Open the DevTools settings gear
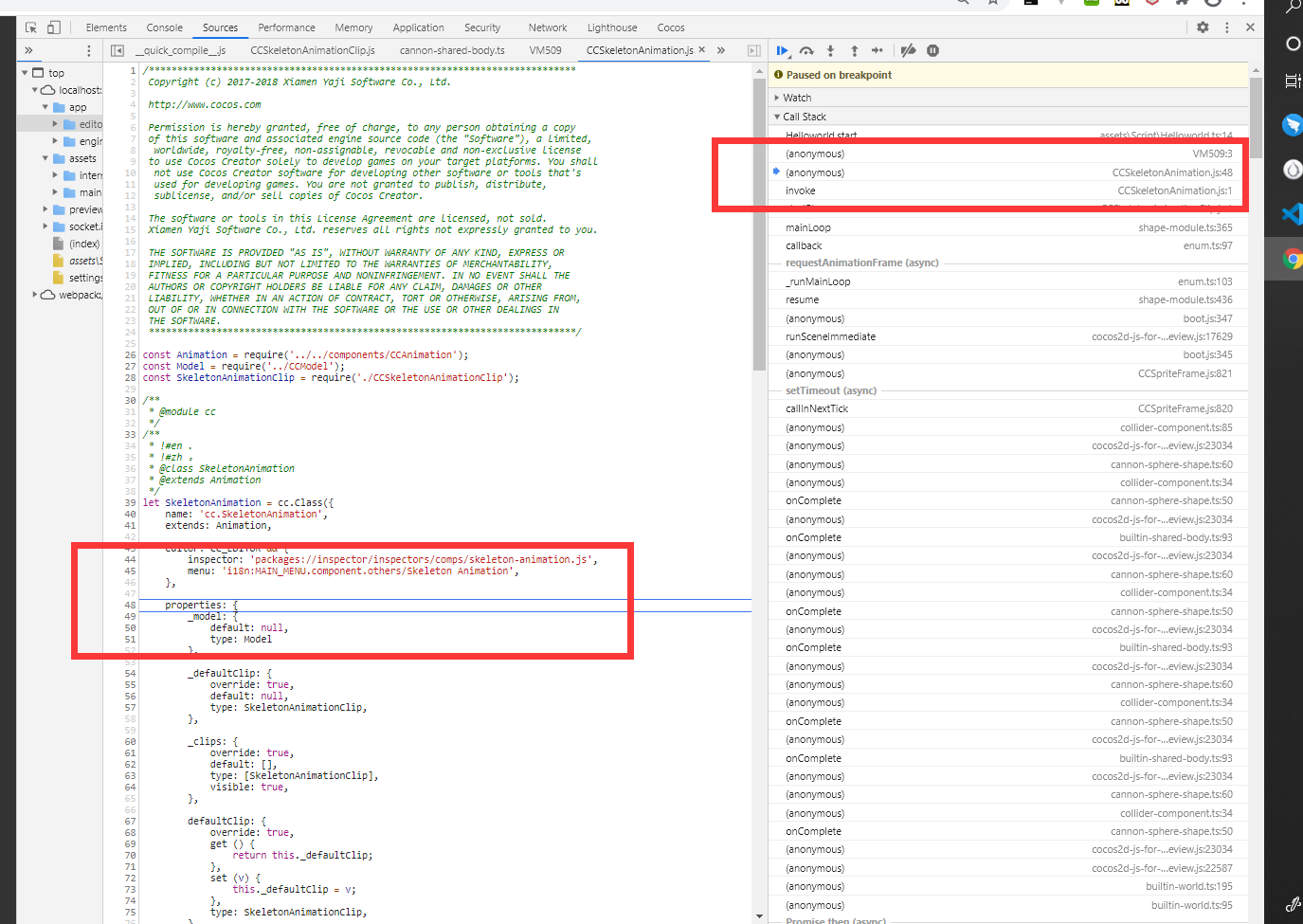 point(1203,27)
